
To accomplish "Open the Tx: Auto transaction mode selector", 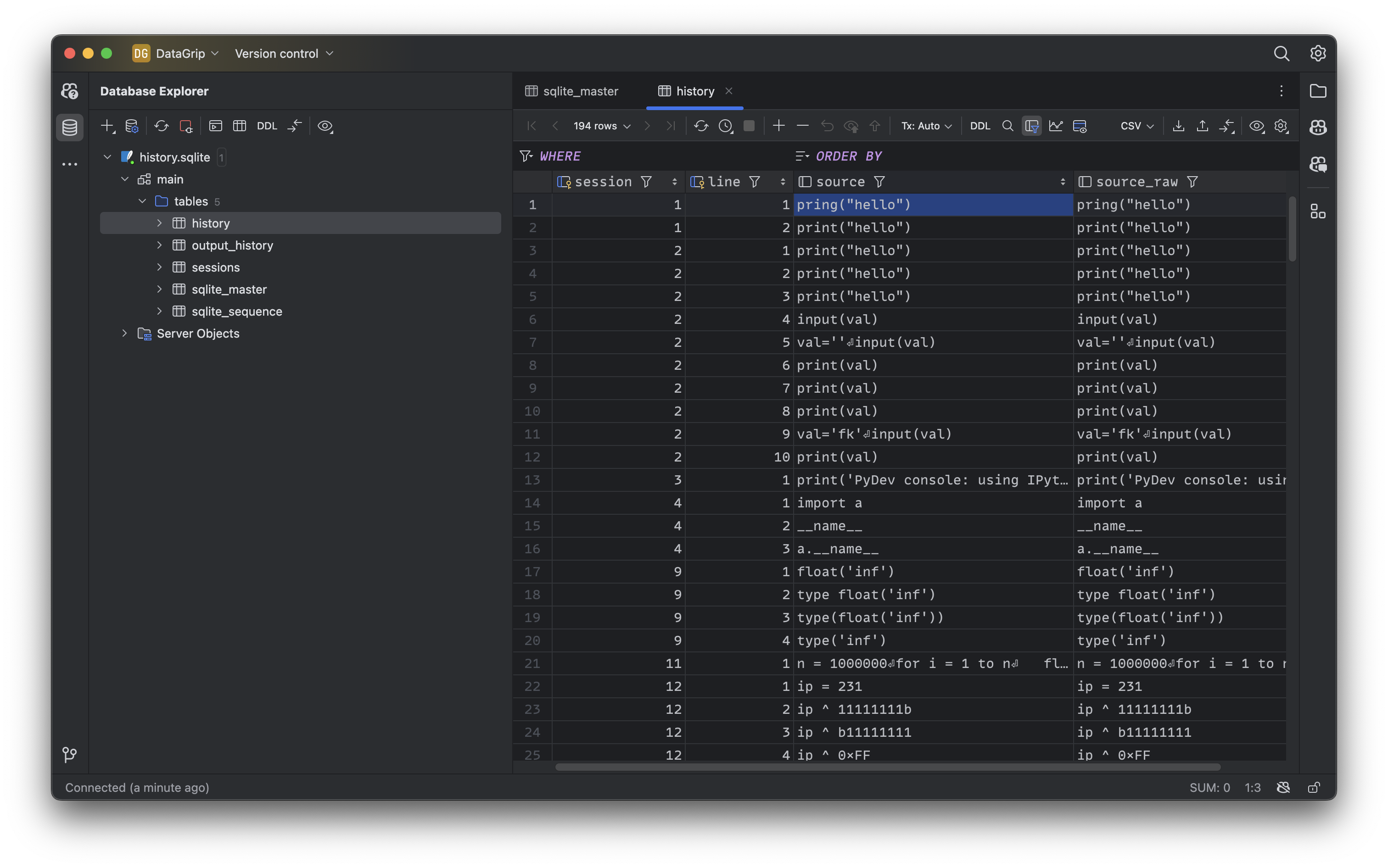I will [926, 126].
